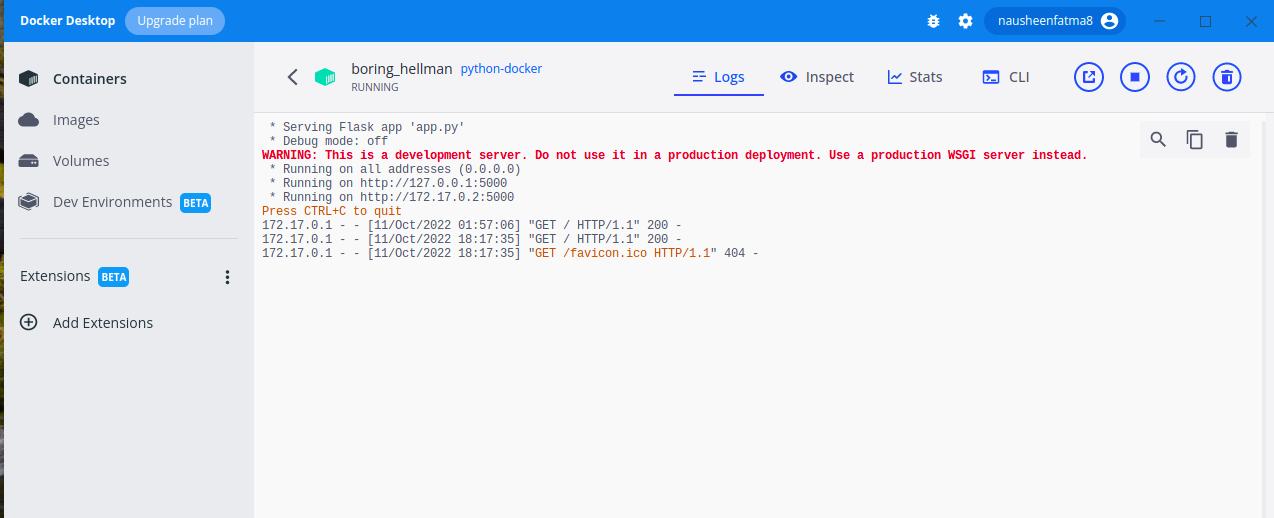Screen dimensions: 1274x518
Task: Click the Docker Desktop title text
Action: tap(67, 21)
